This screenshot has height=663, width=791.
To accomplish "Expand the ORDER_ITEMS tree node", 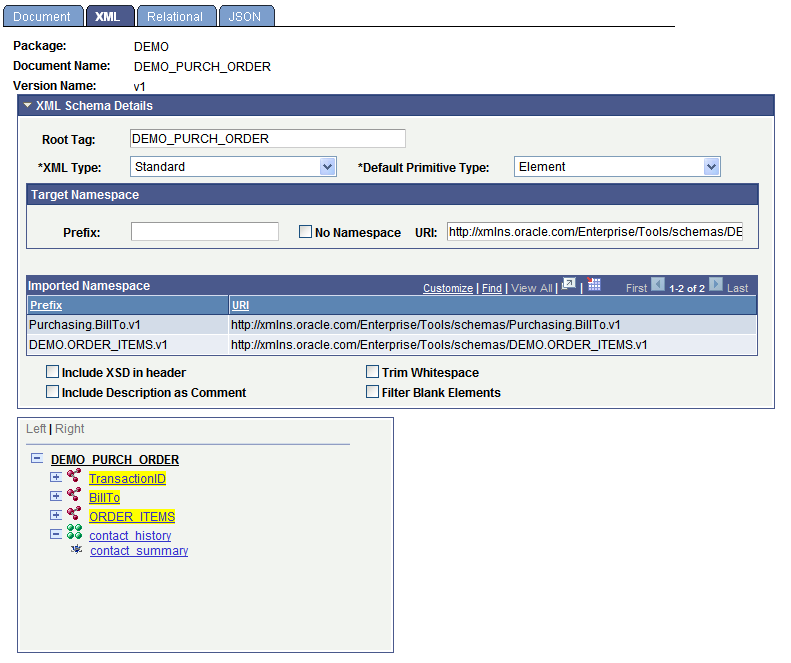I will click(56, 515).
